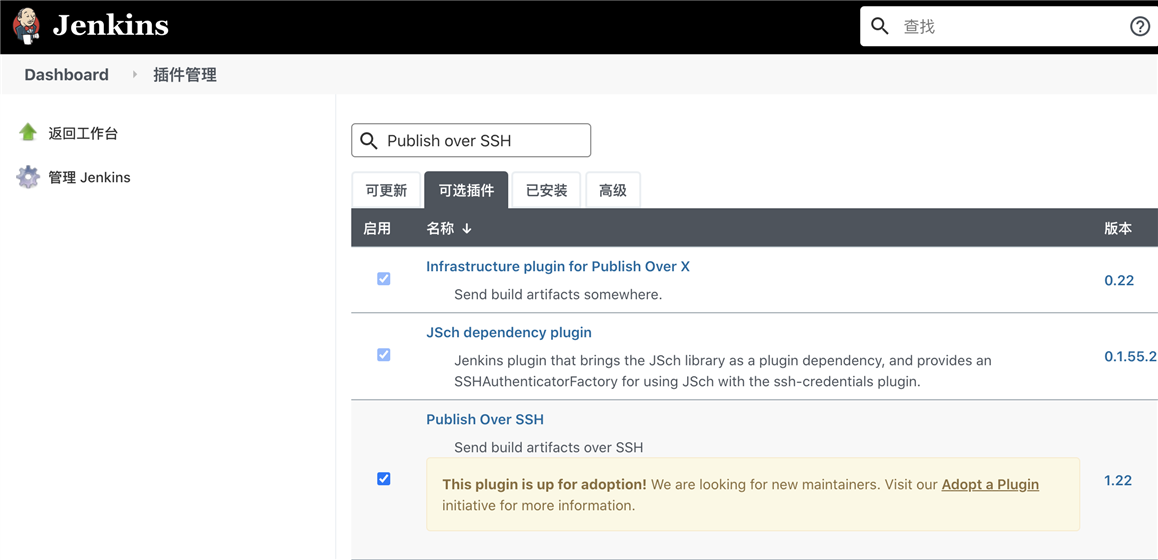This screenshot has width=1158, height=560.
Task: Switch to the 高级 tab
Action: 613,191
